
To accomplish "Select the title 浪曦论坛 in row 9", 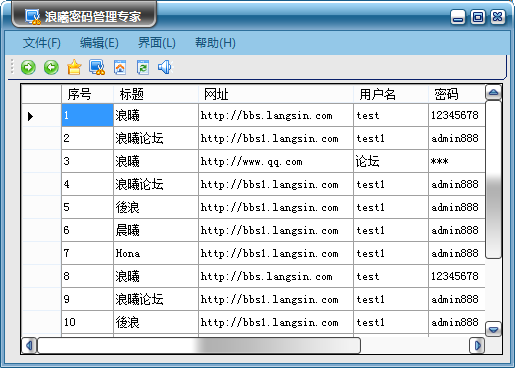I will [x=156, y=299].
